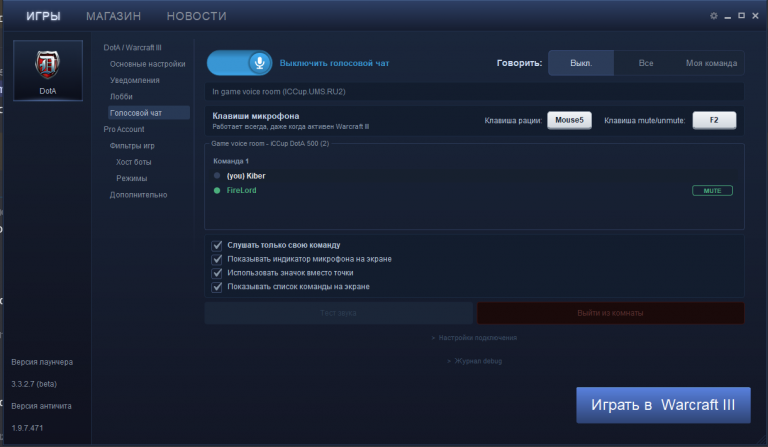Open the НОВОСТИ tab

(196, 16)
